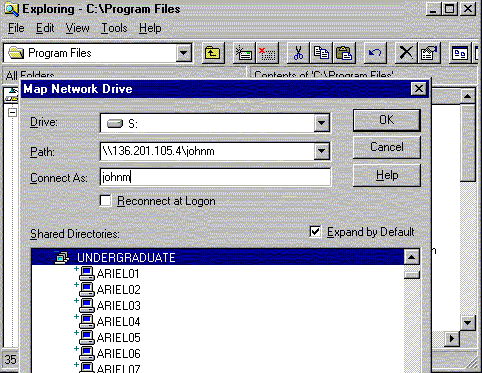The image size is (482, 373).
Task: Click the Paste clipboard icon
Action: coord(344,53)
